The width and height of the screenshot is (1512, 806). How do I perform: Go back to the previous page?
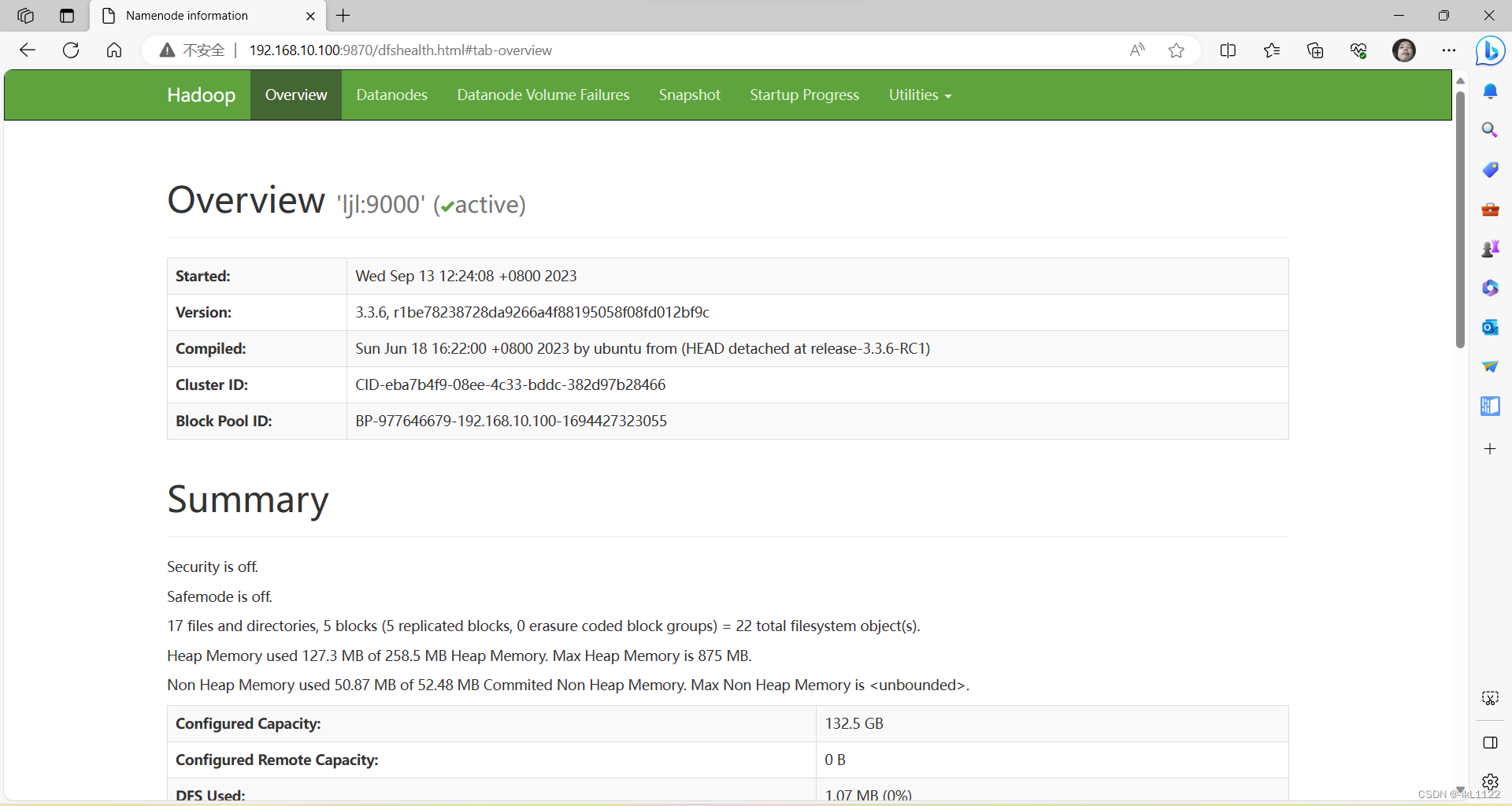point(28,50)
